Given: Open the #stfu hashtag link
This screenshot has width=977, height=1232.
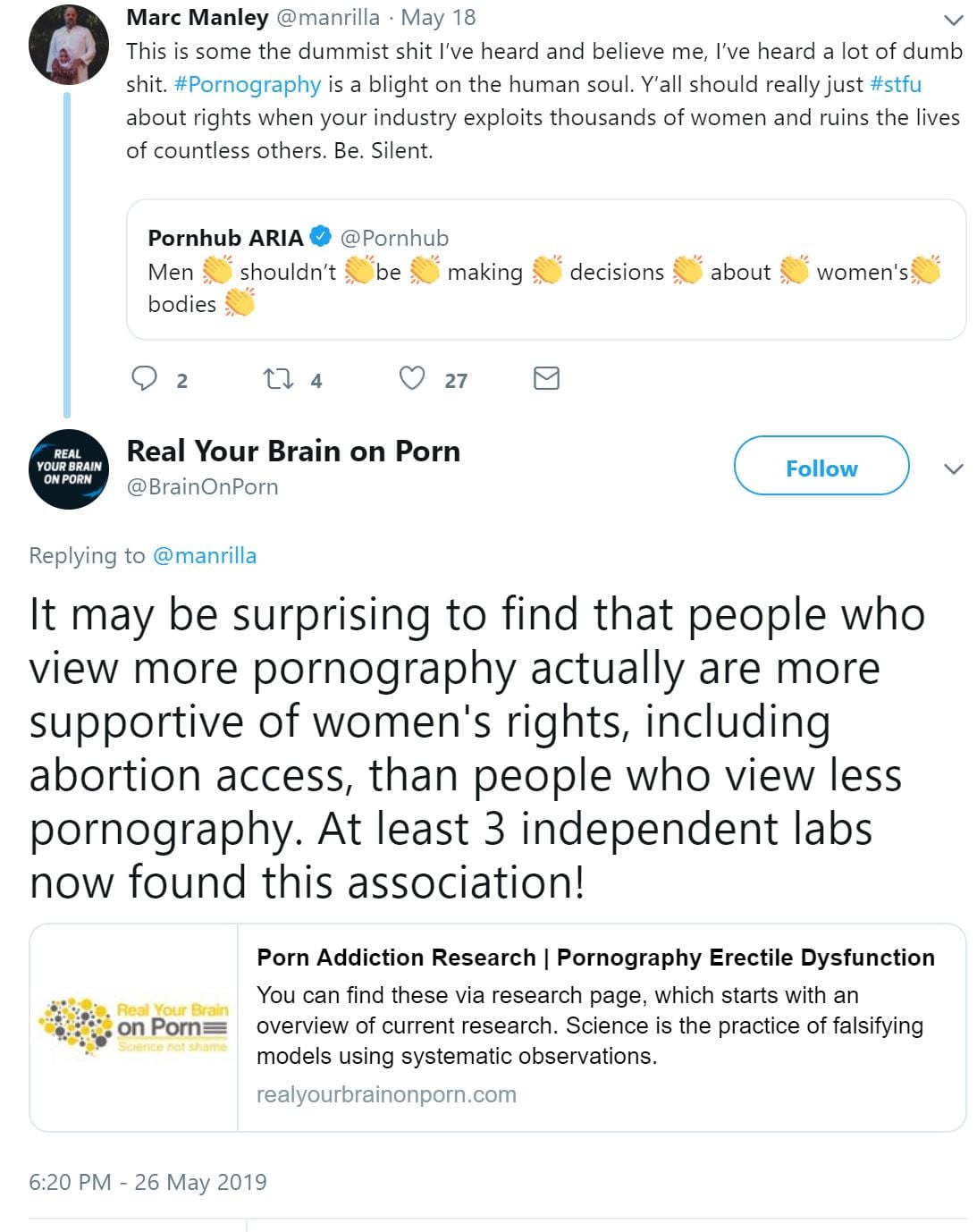Looking at the screenshot, I should (x=895, y=85).
